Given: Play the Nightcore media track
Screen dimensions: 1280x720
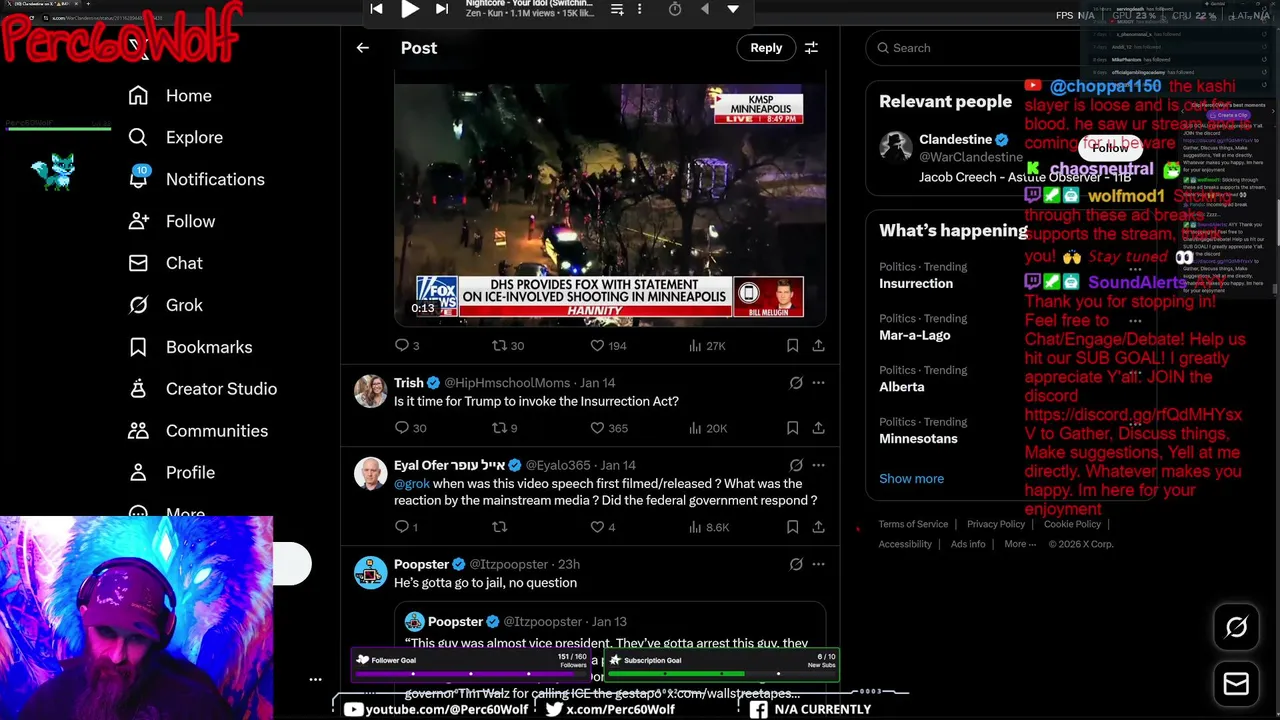Looking at the screenshot, I should pos(410,9).
